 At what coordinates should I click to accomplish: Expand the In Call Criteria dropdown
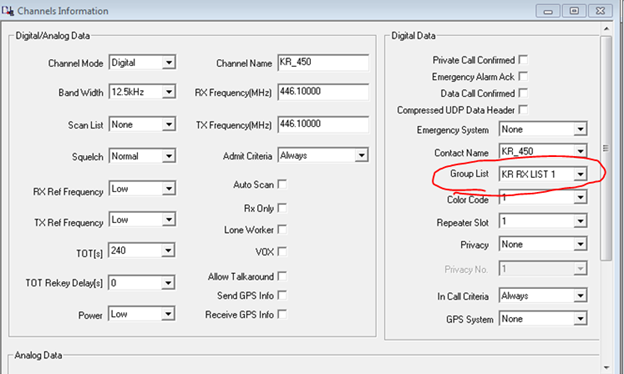pos(580,296)
